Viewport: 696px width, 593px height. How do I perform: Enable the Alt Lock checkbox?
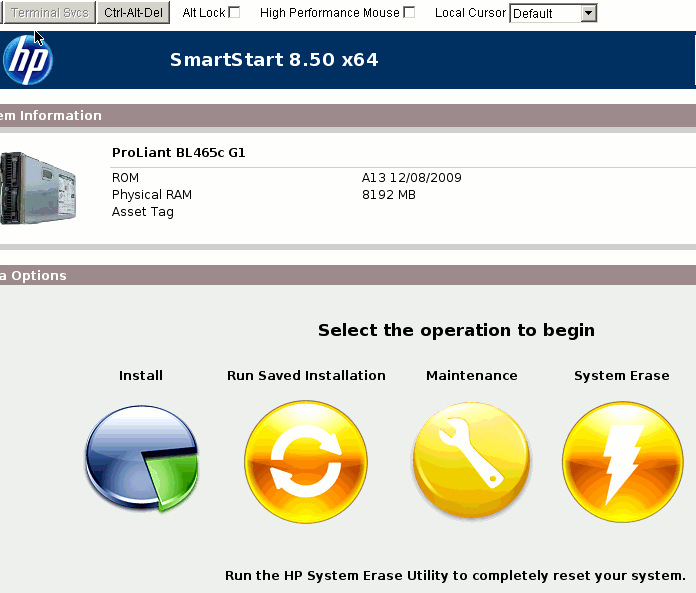point(234,12)
